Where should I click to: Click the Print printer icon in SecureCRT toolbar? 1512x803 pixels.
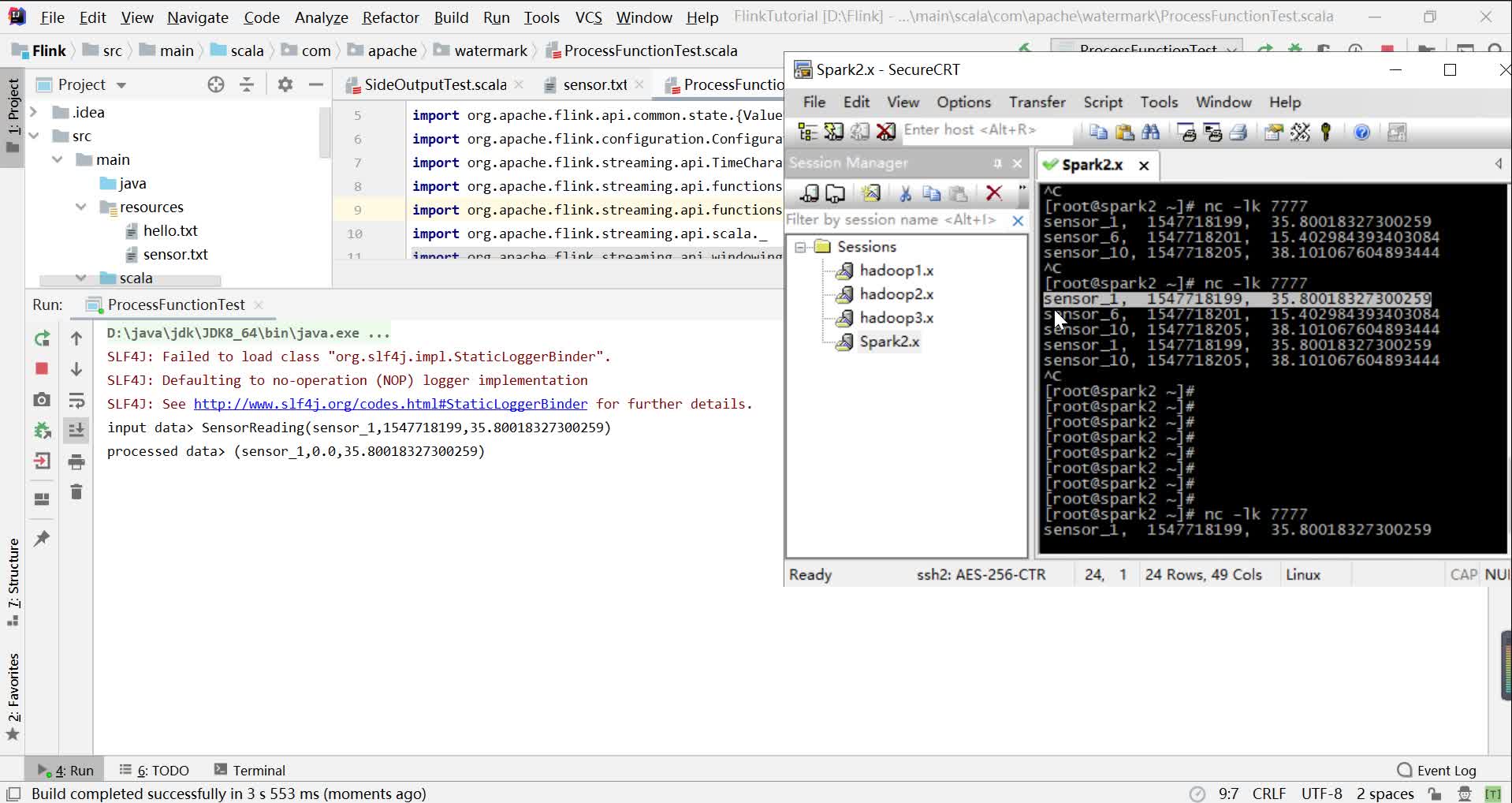tap(1238, 132)
